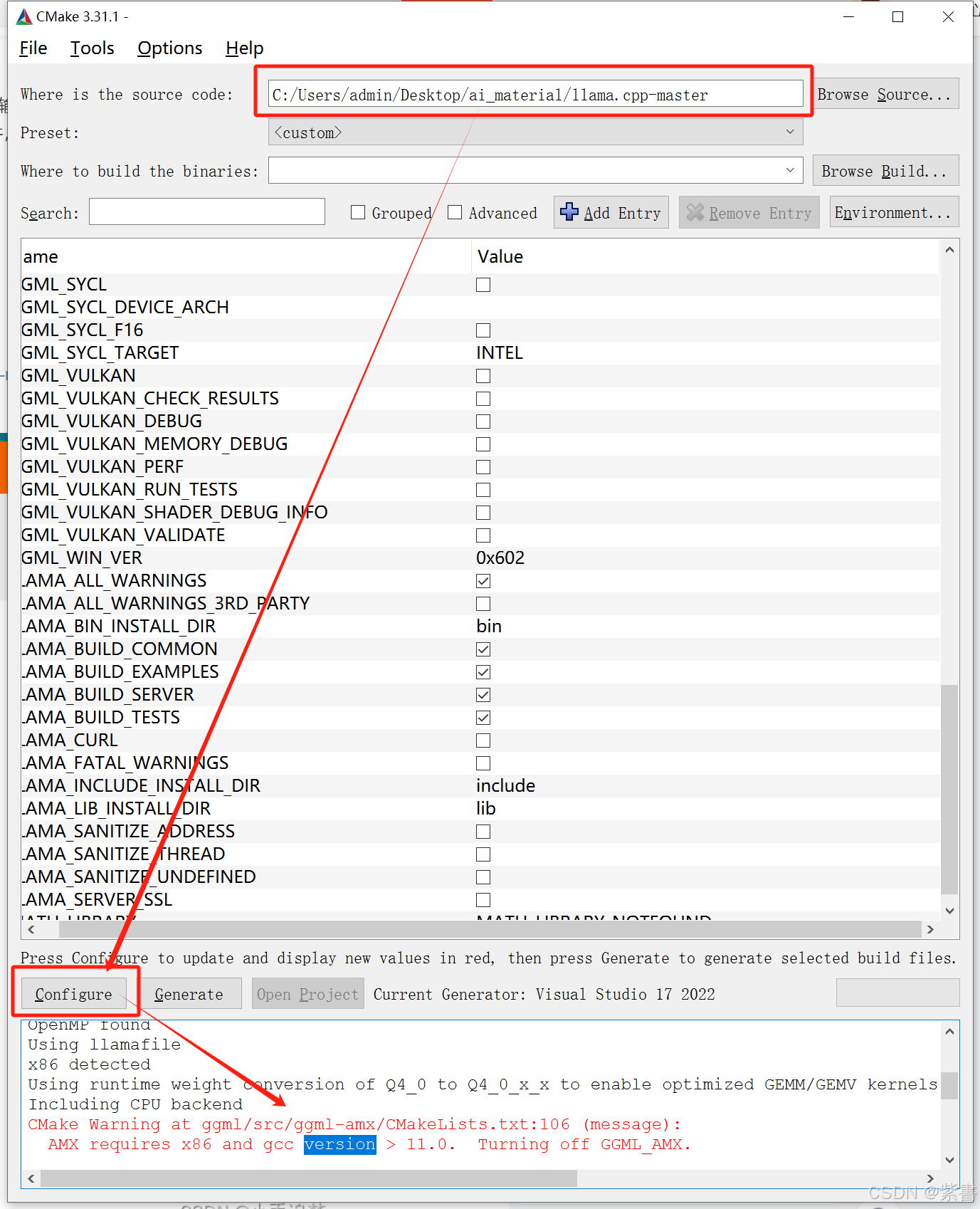Click the Generate button

point(189,993)
